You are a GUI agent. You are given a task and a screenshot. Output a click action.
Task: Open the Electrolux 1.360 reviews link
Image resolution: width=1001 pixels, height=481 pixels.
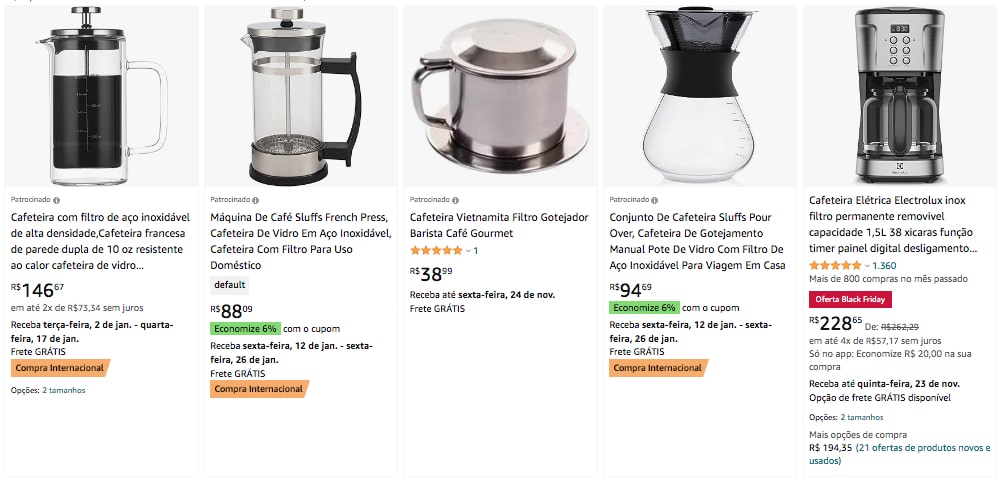pyautogui.click(x=884, y=265)
